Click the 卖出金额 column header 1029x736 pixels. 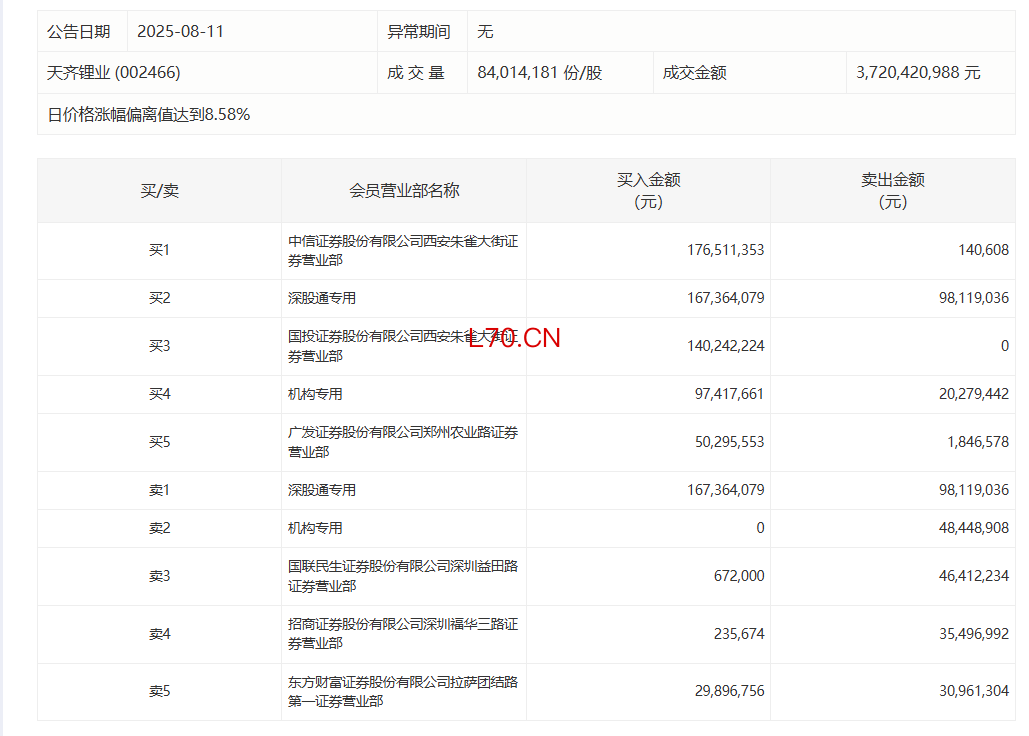click(x=892, y=190)
